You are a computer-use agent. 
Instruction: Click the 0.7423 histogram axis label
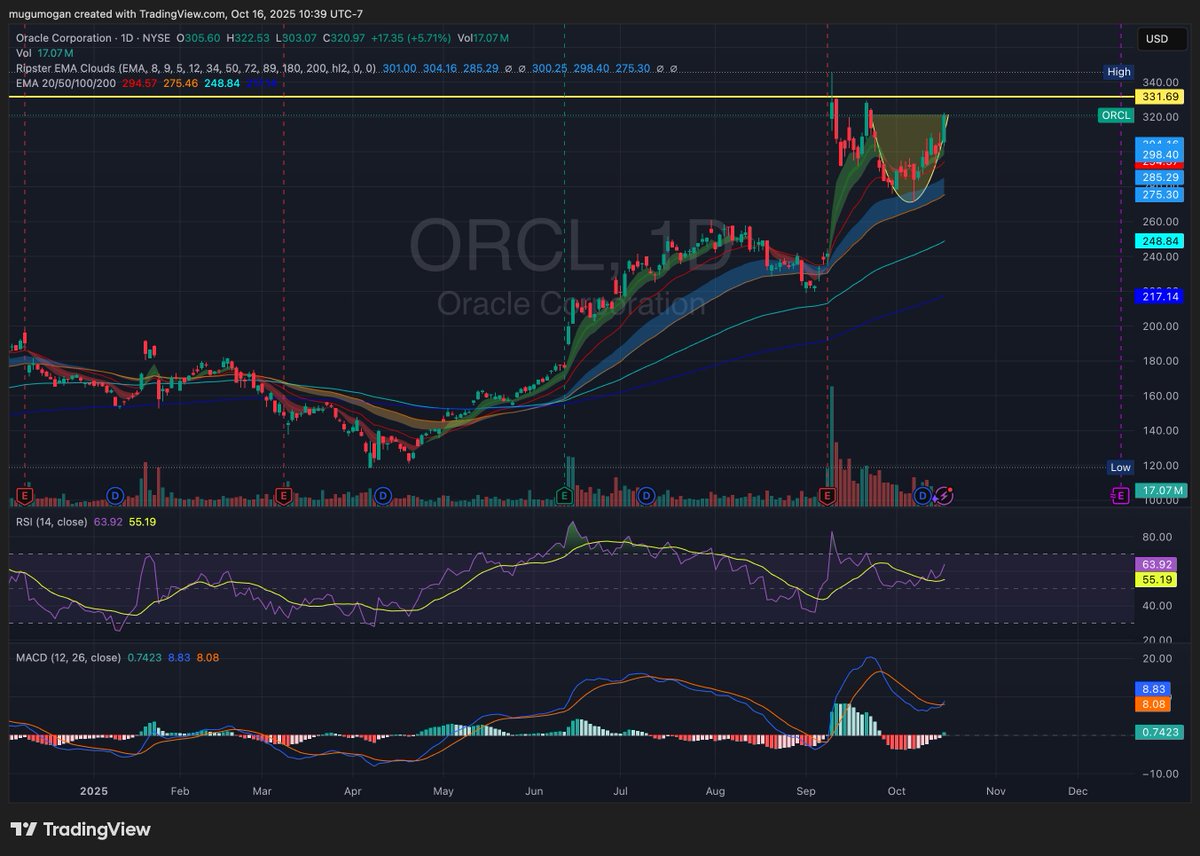(x=1161, y=733)
